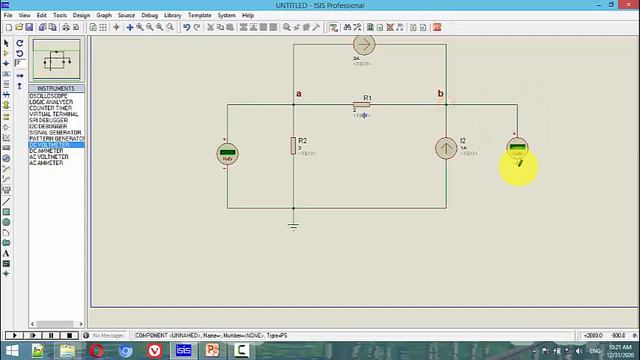The image size is (640, 360).
Task: Open the Template menu
Action: tap(200, 15)
